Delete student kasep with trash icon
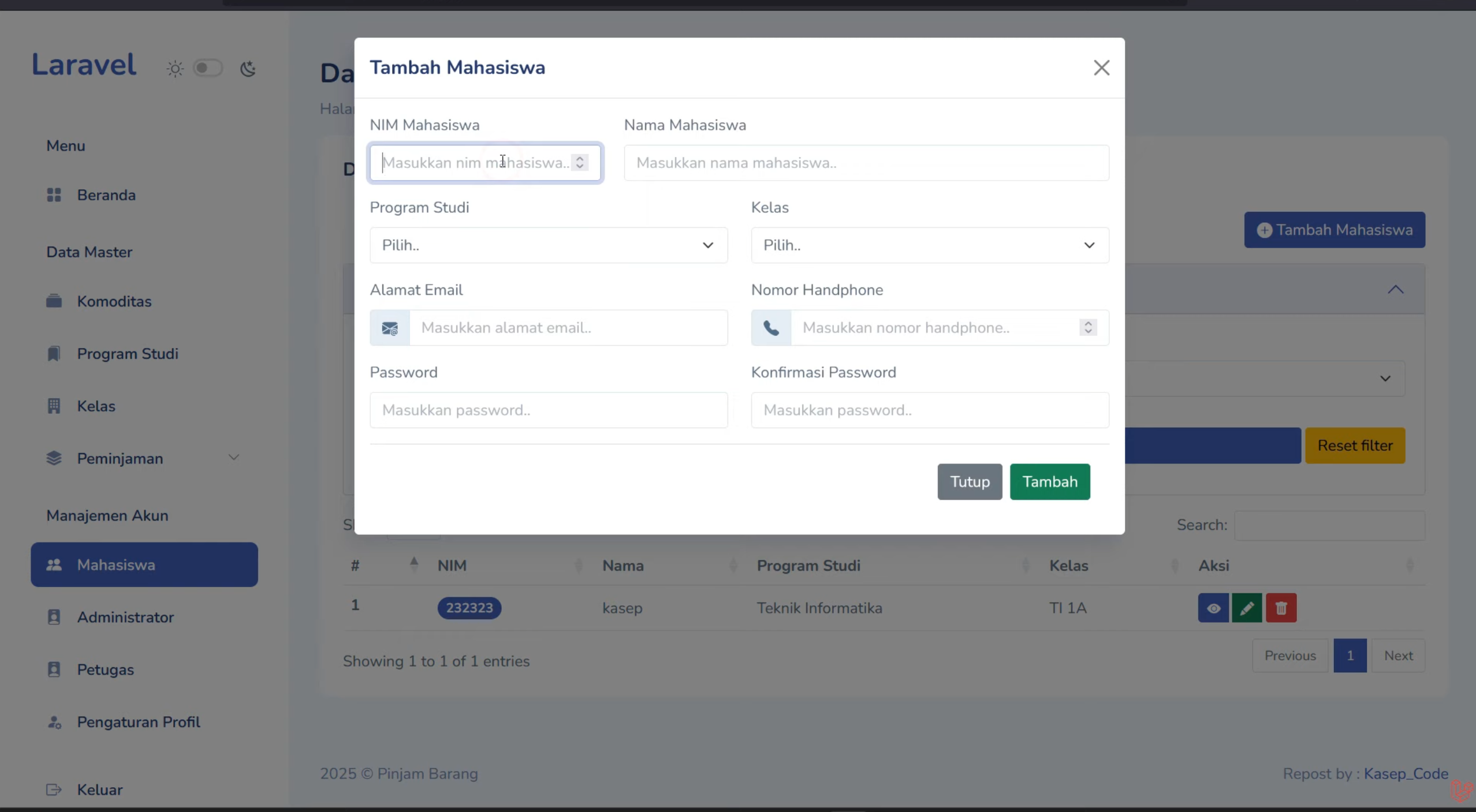This screenshot has width=1476, height=812. [1281, 608]
